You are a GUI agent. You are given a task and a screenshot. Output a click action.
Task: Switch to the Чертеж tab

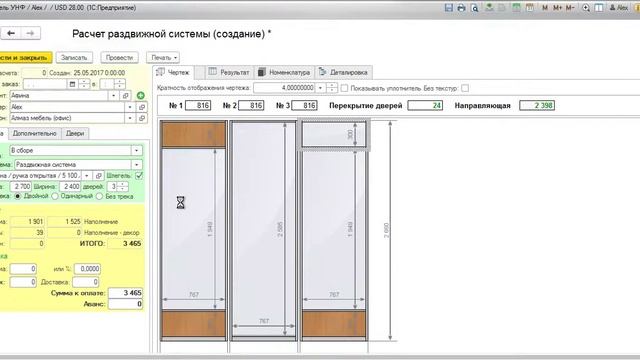point(173,72)
